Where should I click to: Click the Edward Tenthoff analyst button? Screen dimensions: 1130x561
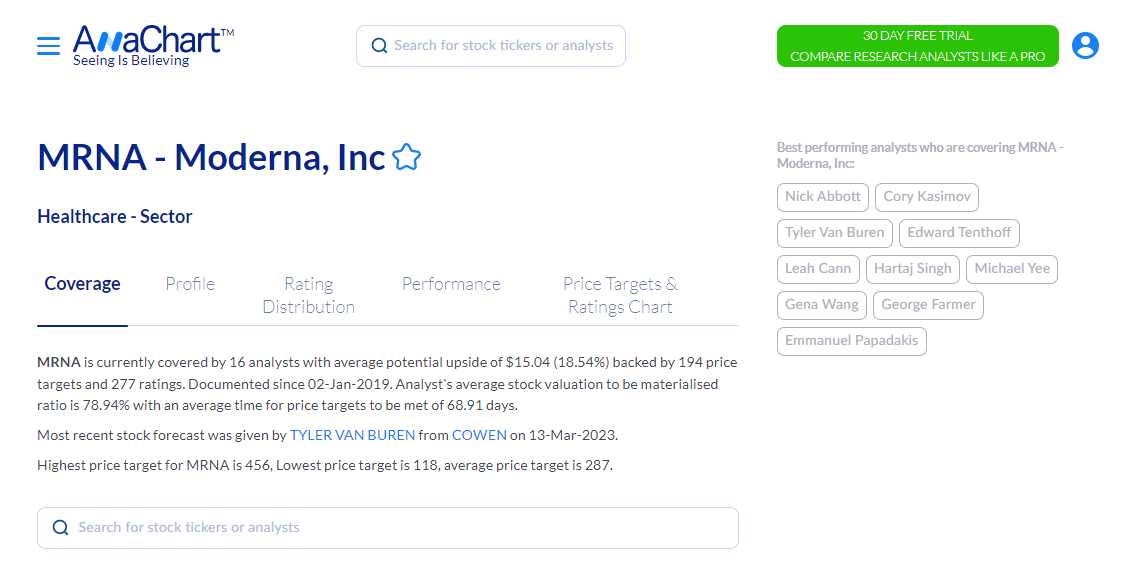[959, 233]
